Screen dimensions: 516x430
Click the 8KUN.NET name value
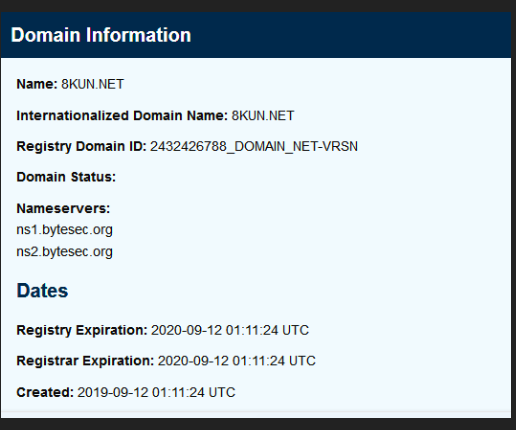[x=93, y=84]
